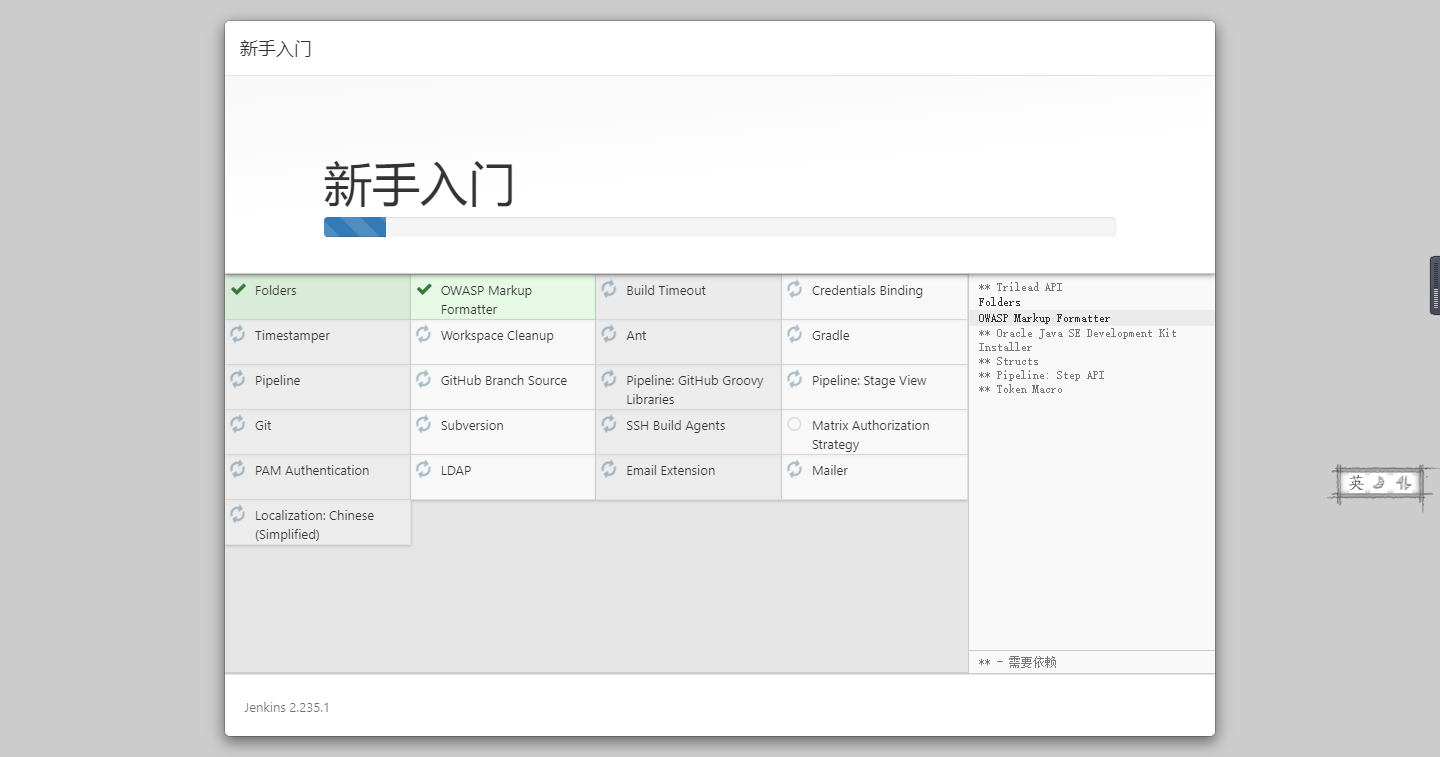Click the loading icon next to LDAP
This screenshot has height=757, width=1440.
click(x=424, y=469)
